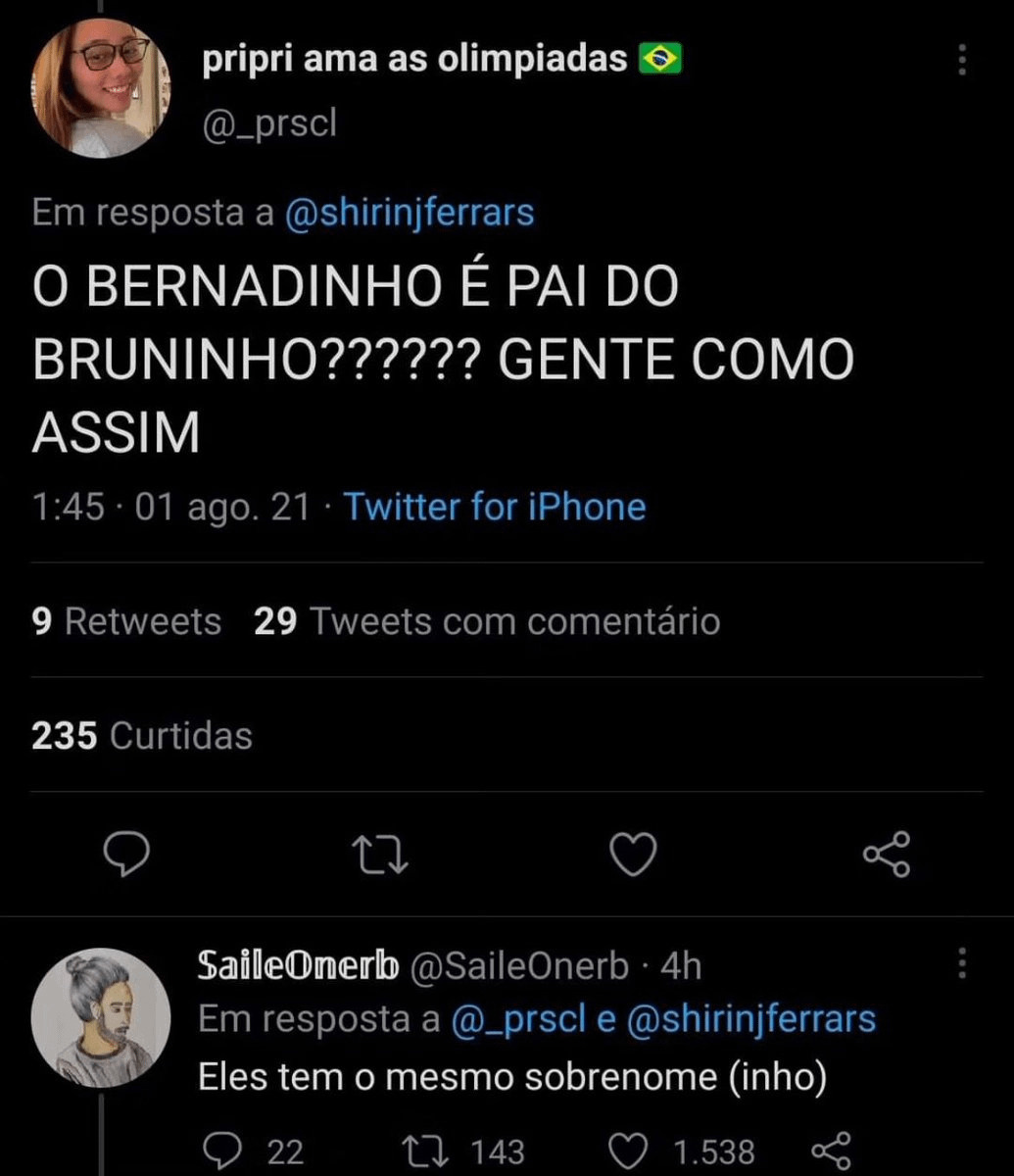
Task: Open the display name pripri ama as olimpiadas
Action: pos(414,60)
